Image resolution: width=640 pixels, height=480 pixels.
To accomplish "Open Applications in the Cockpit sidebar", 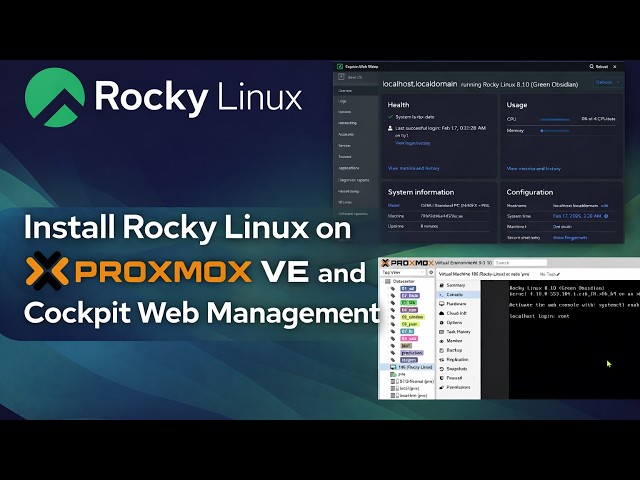I will (x=349, y=168).
